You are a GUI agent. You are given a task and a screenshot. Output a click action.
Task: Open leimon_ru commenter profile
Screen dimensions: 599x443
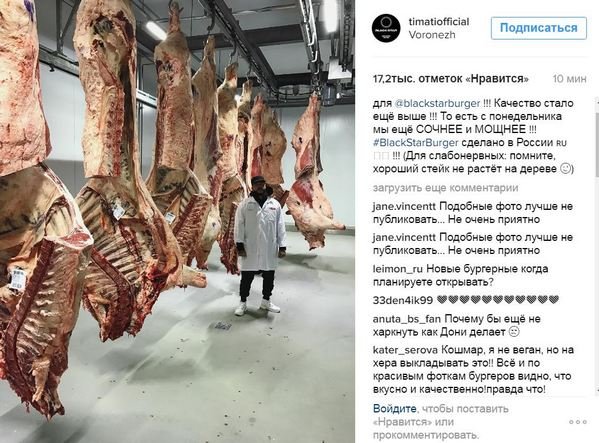(398, 270)
